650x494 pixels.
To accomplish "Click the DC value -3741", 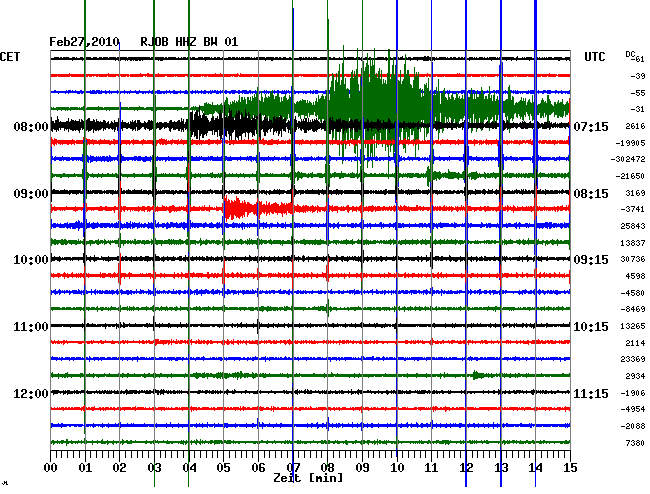I will tap(633, 209).
